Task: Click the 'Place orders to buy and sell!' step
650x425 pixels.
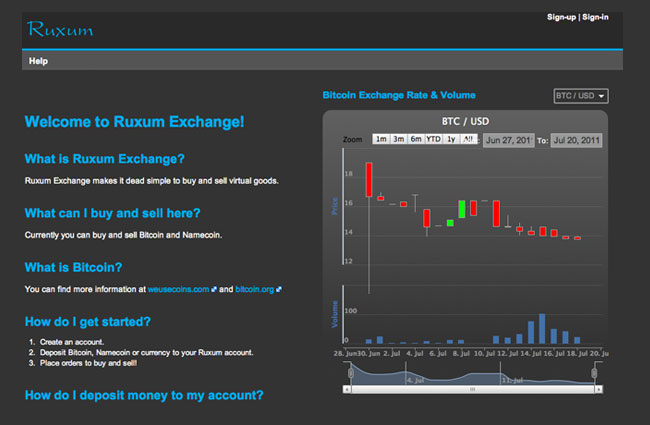Action: click(88, 363)
